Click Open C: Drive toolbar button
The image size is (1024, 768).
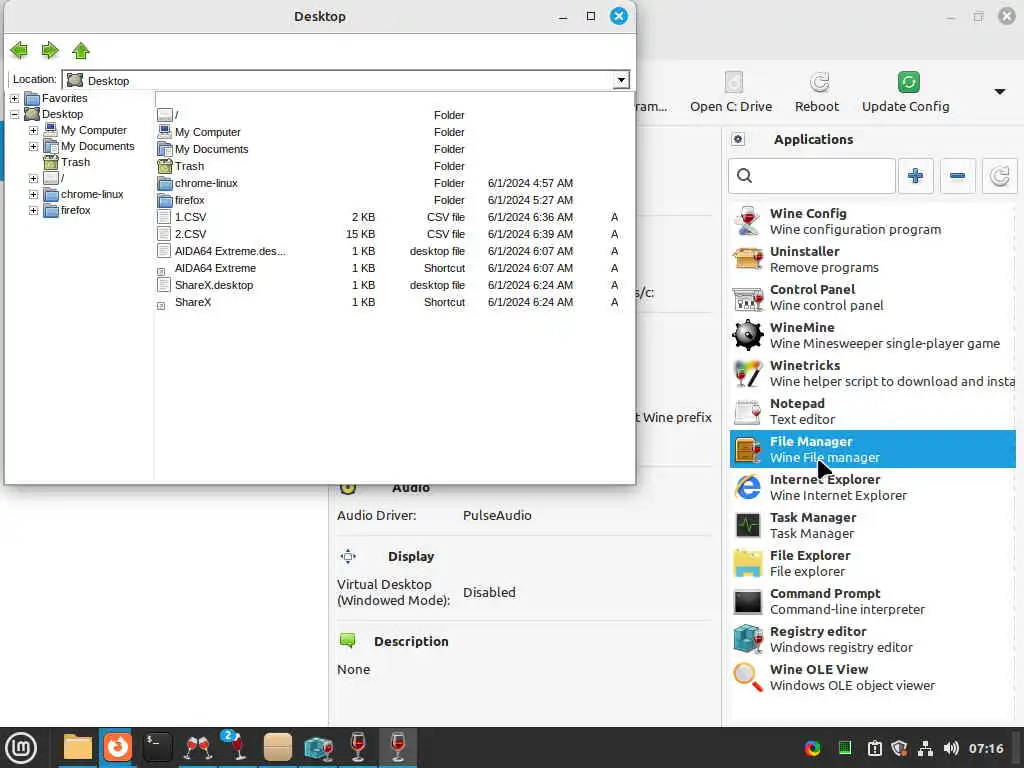[731, 92]
